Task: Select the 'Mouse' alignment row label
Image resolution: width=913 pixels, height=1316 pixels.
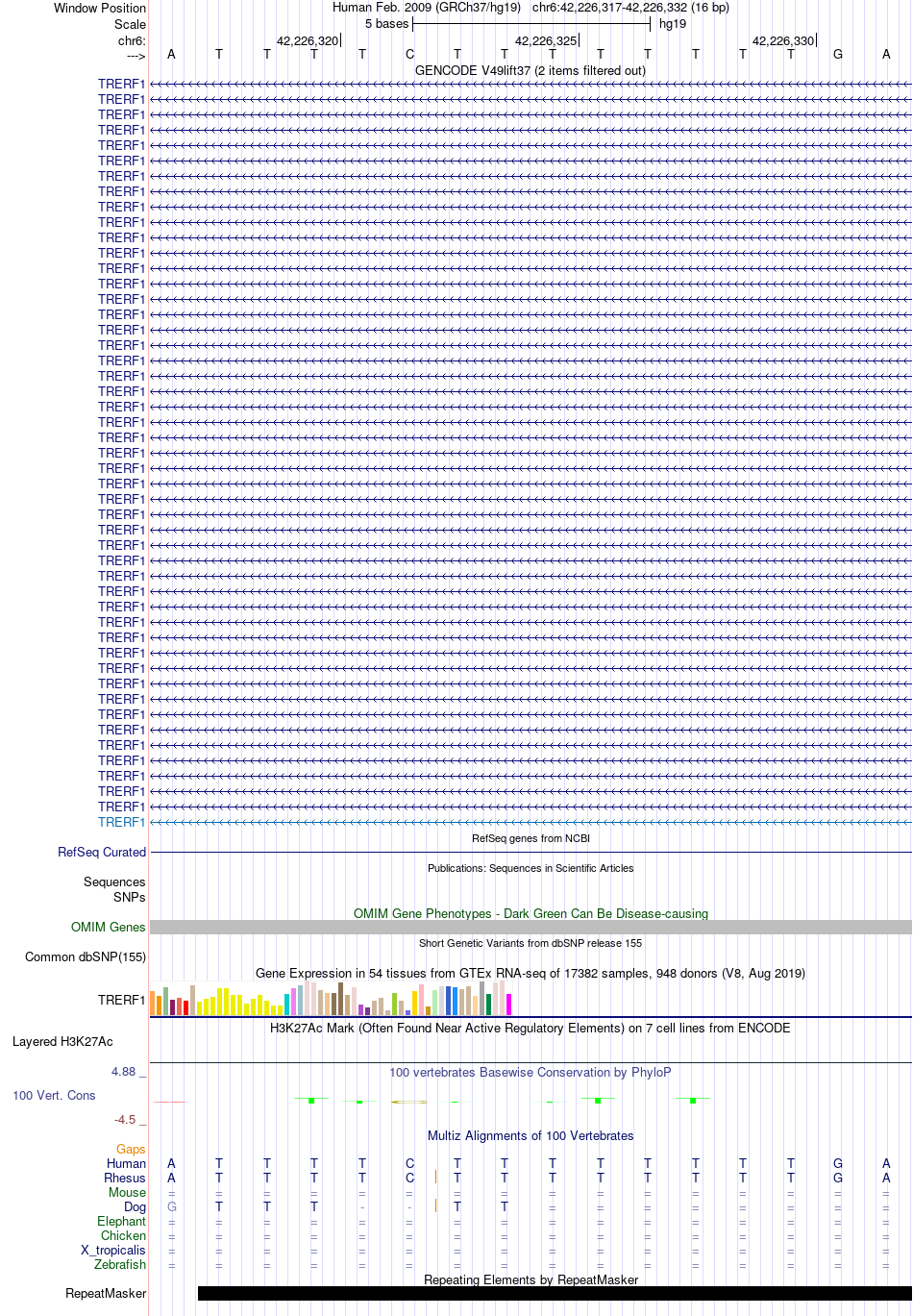Action: [x=127, y=1192]
